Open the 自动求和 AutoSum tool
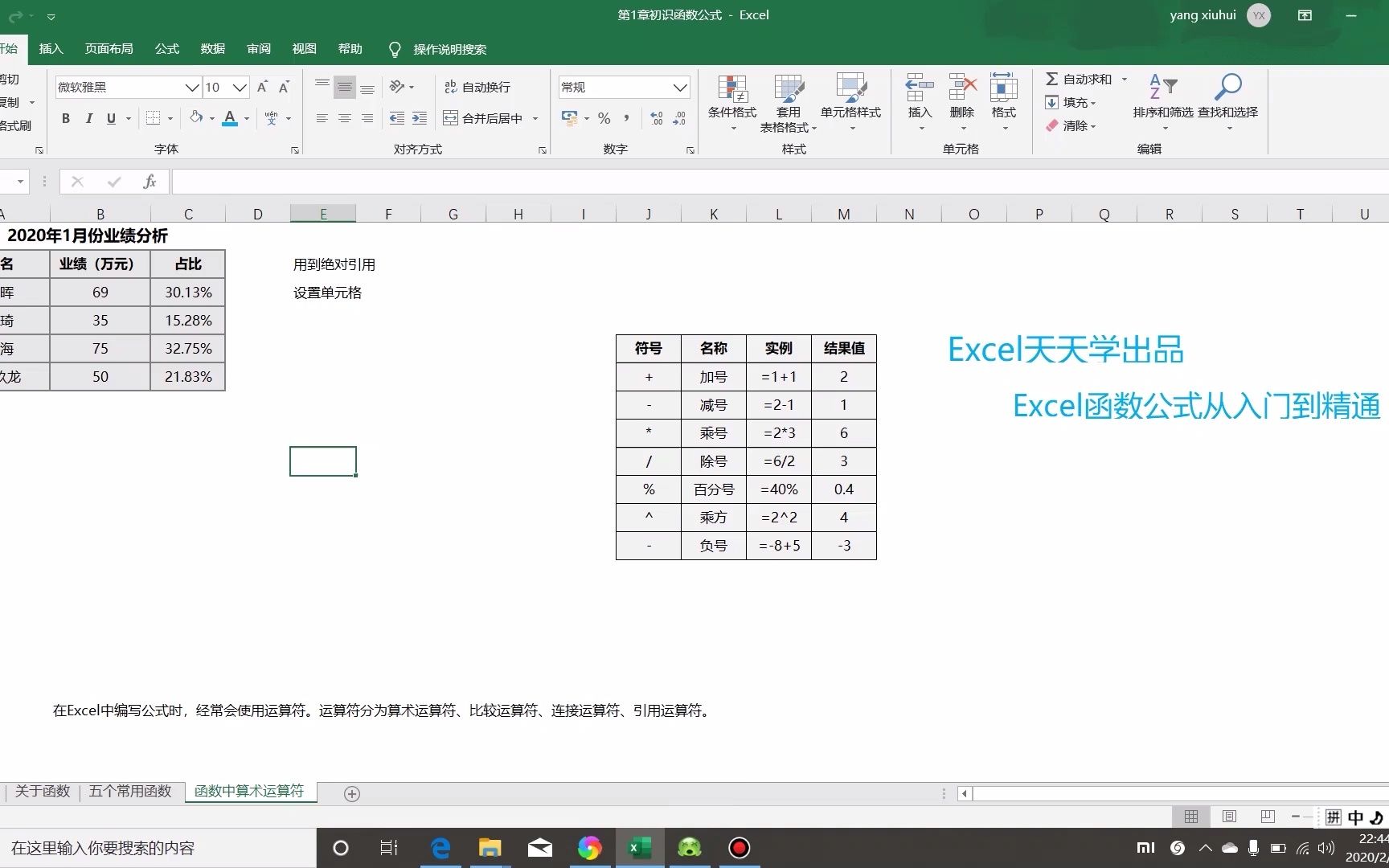The image size is (1389, 868). [1082, 79]
